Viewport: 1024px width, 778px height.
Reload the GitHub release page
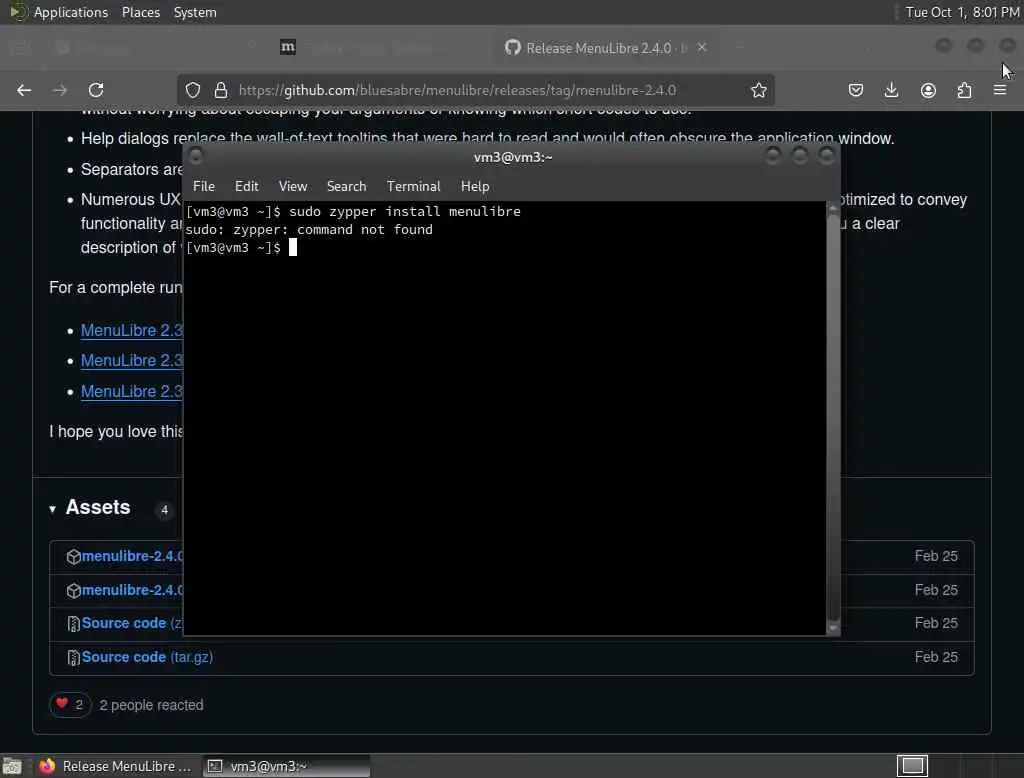point(96,90)
